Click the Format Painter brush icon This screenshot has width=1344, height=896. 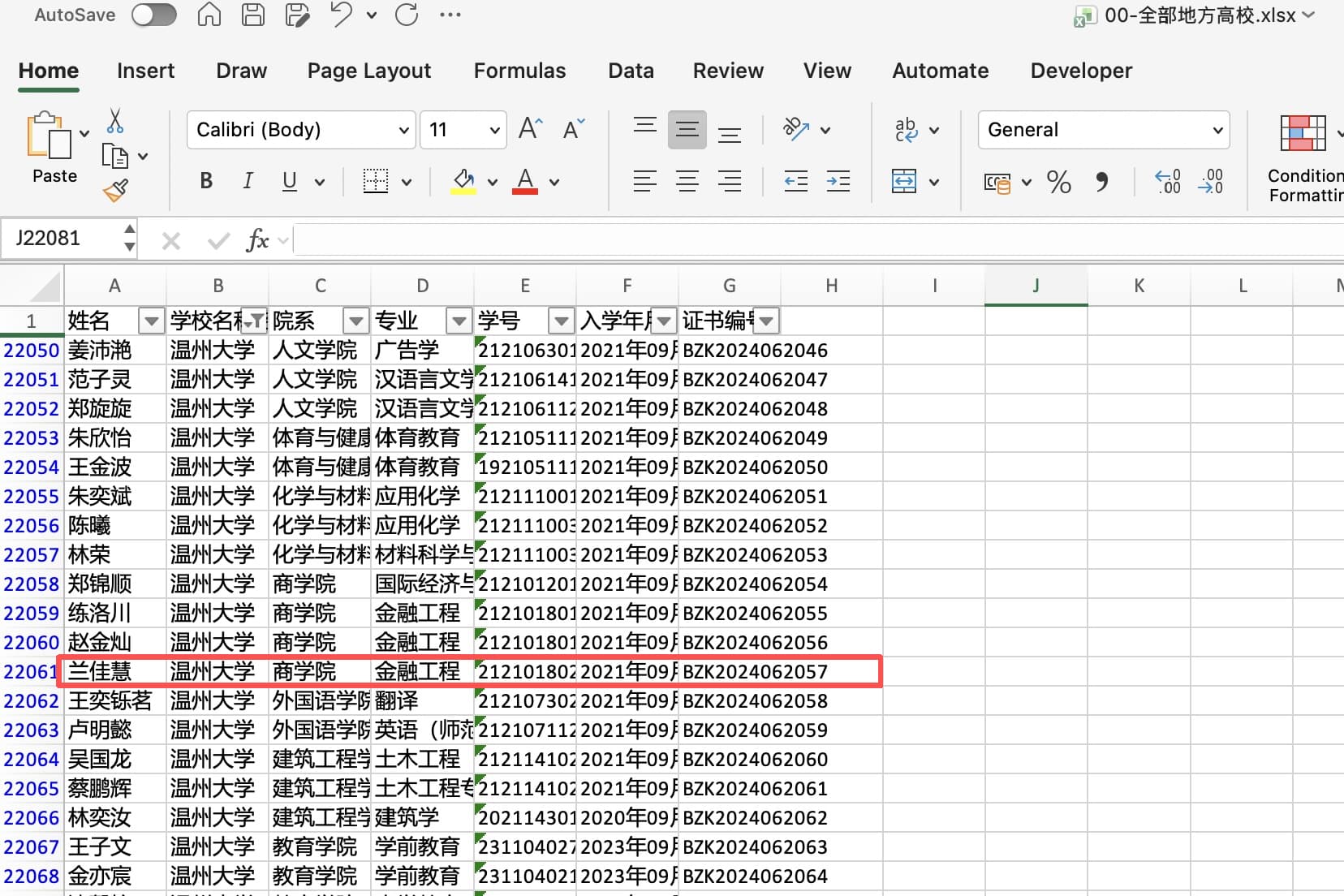point(115,191)
